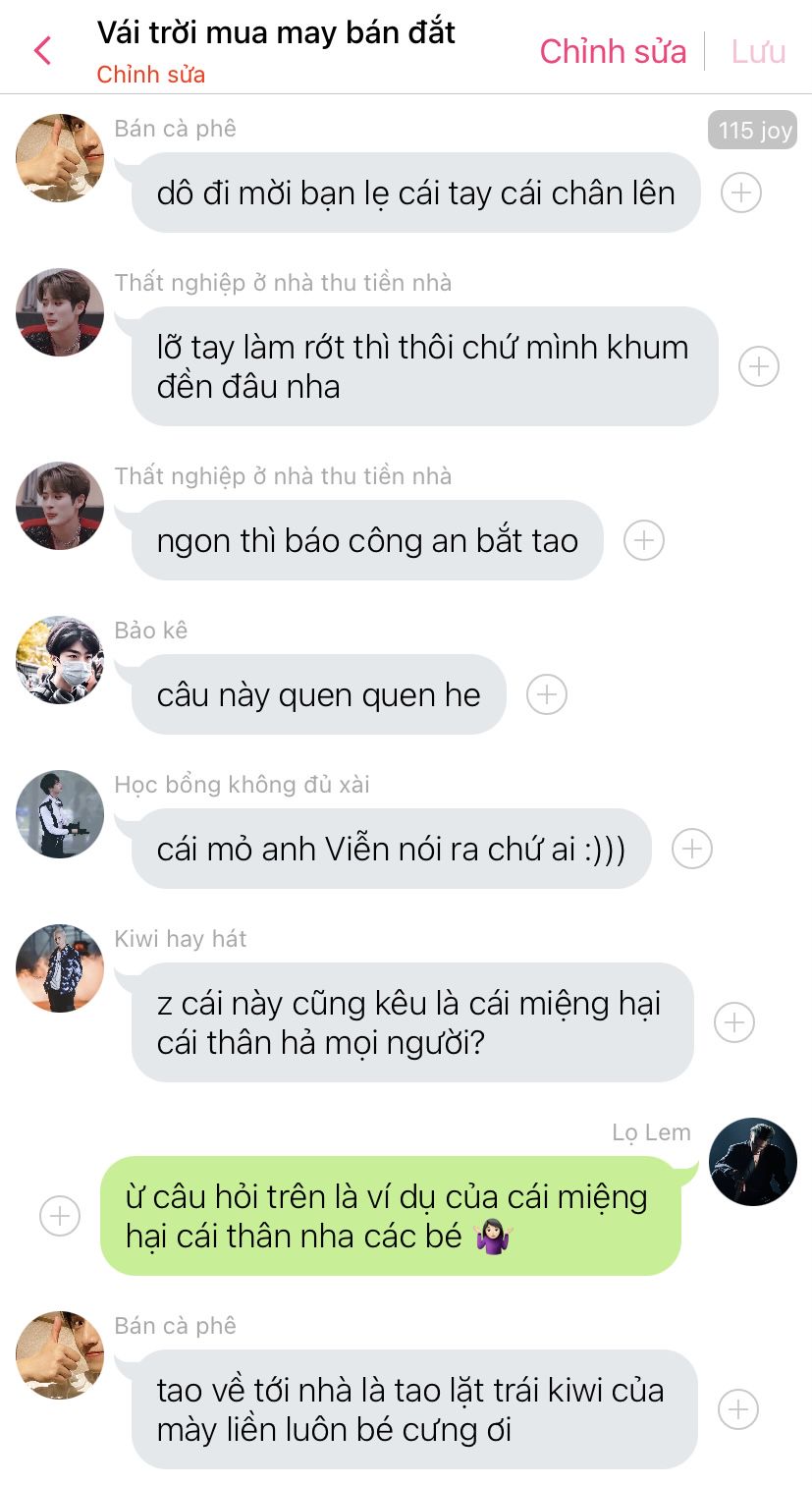This screenshot has width=812, height=1486.
Task: Open the Bảo kê avatar with mask
Action: point(60,660)
